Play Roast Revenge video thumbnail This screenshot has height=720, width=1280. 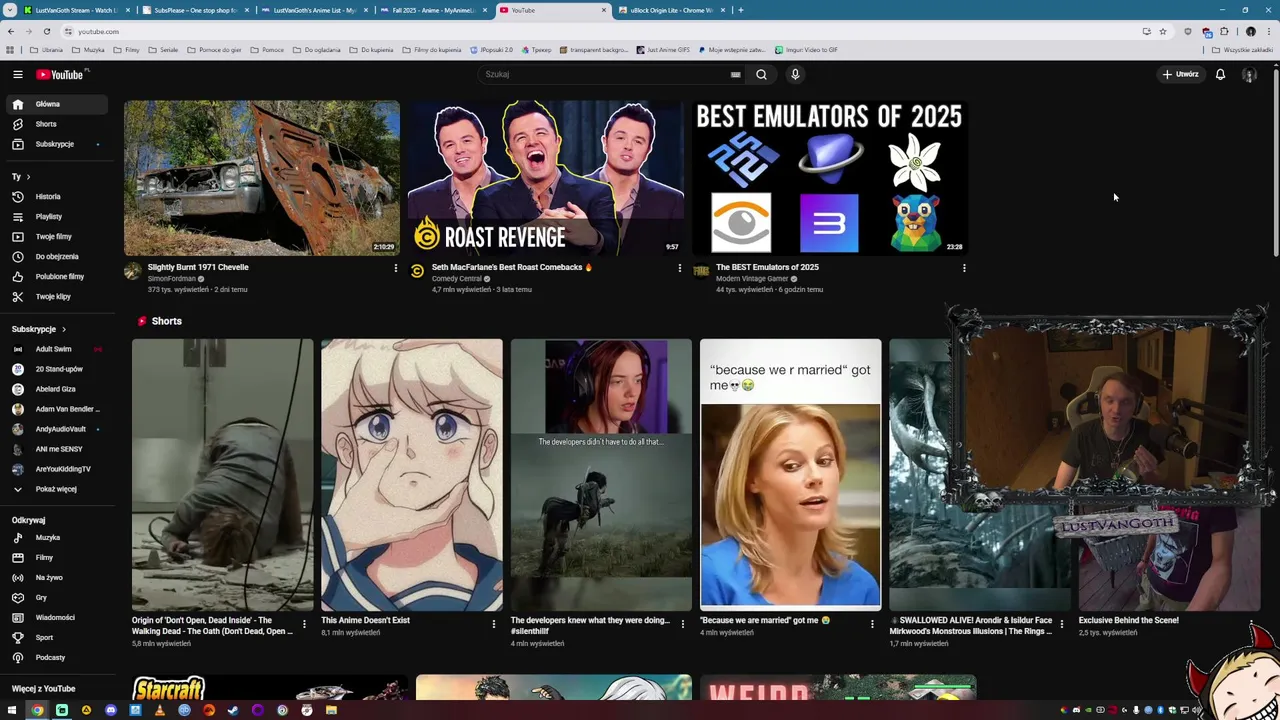tap(546, 178)
